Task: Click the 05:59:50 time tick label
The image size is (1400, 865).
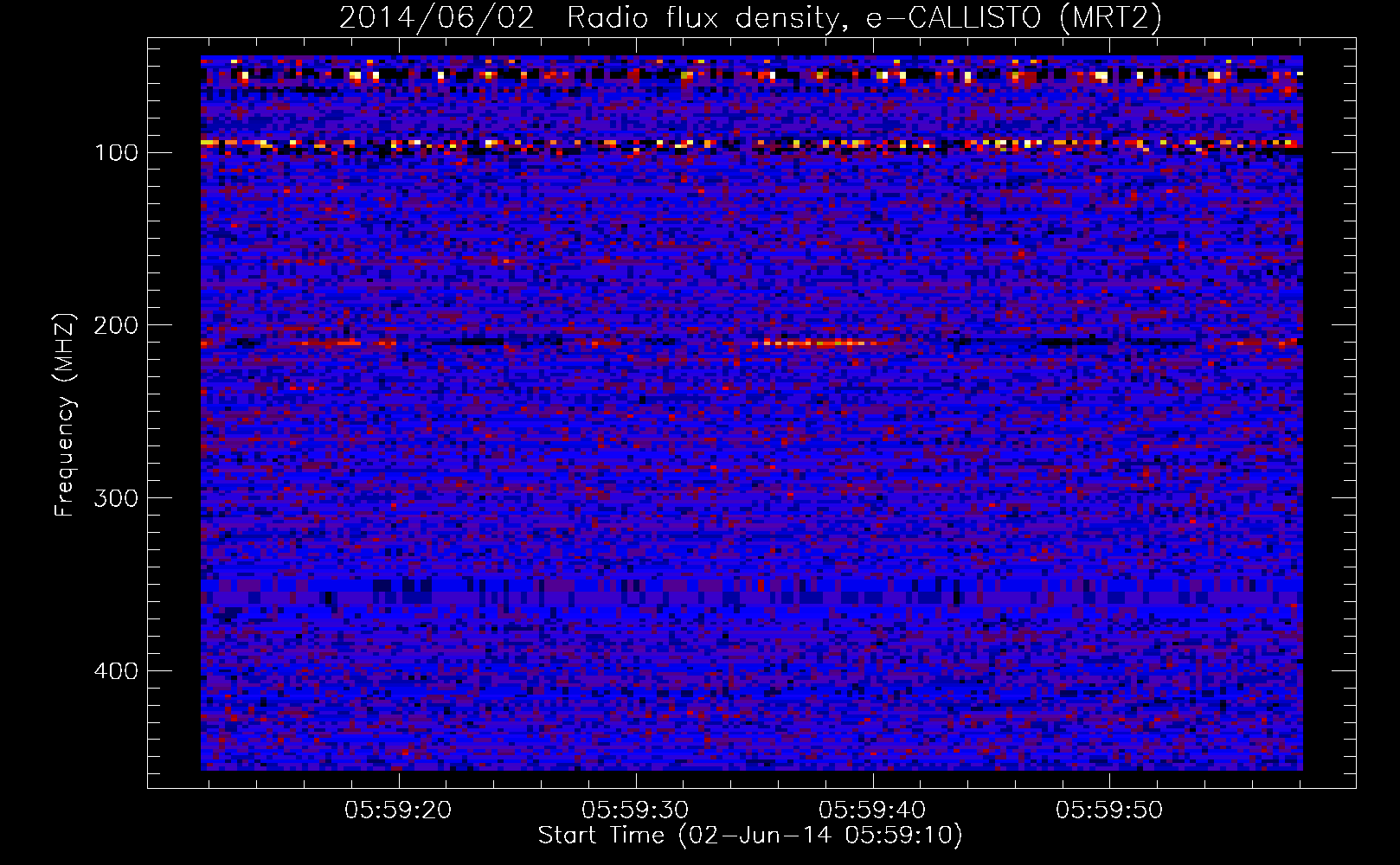Action: pyautogui.click(x=1109, y=811)
